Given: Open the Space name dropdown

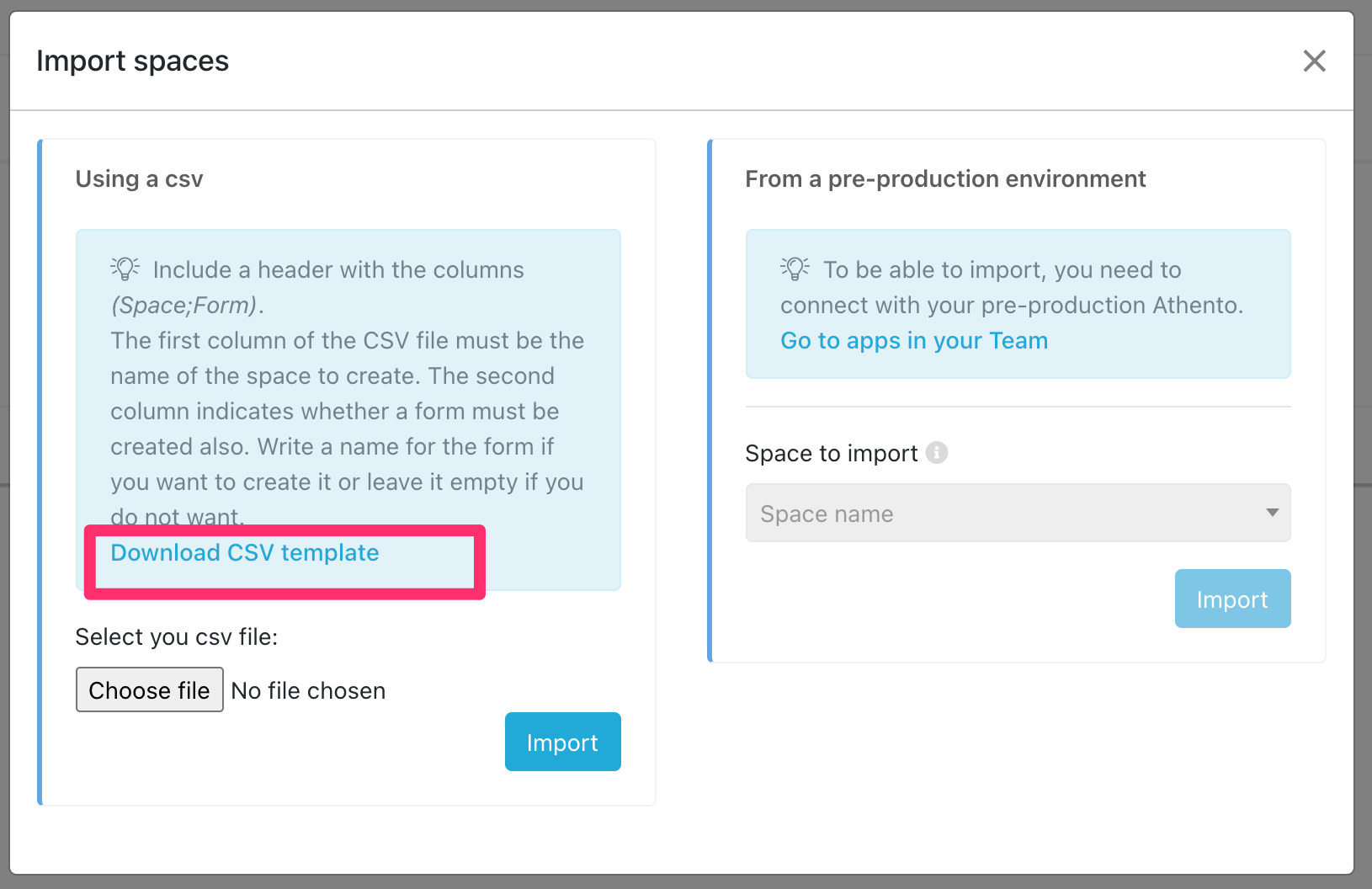Looking at the screenshot, I should (1002, 513).
